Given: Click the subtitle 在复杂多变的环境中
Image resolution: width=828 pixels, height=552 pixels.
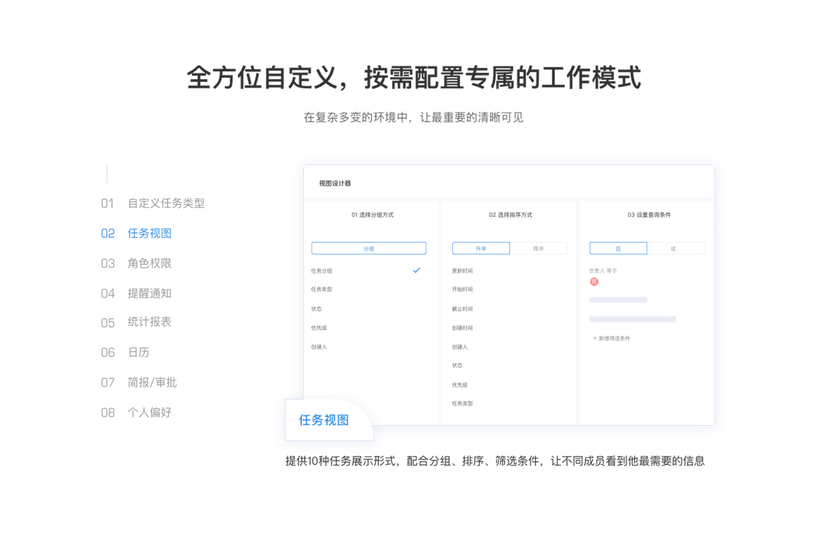Looking at the screenshot, I should (x=413, y=117).
